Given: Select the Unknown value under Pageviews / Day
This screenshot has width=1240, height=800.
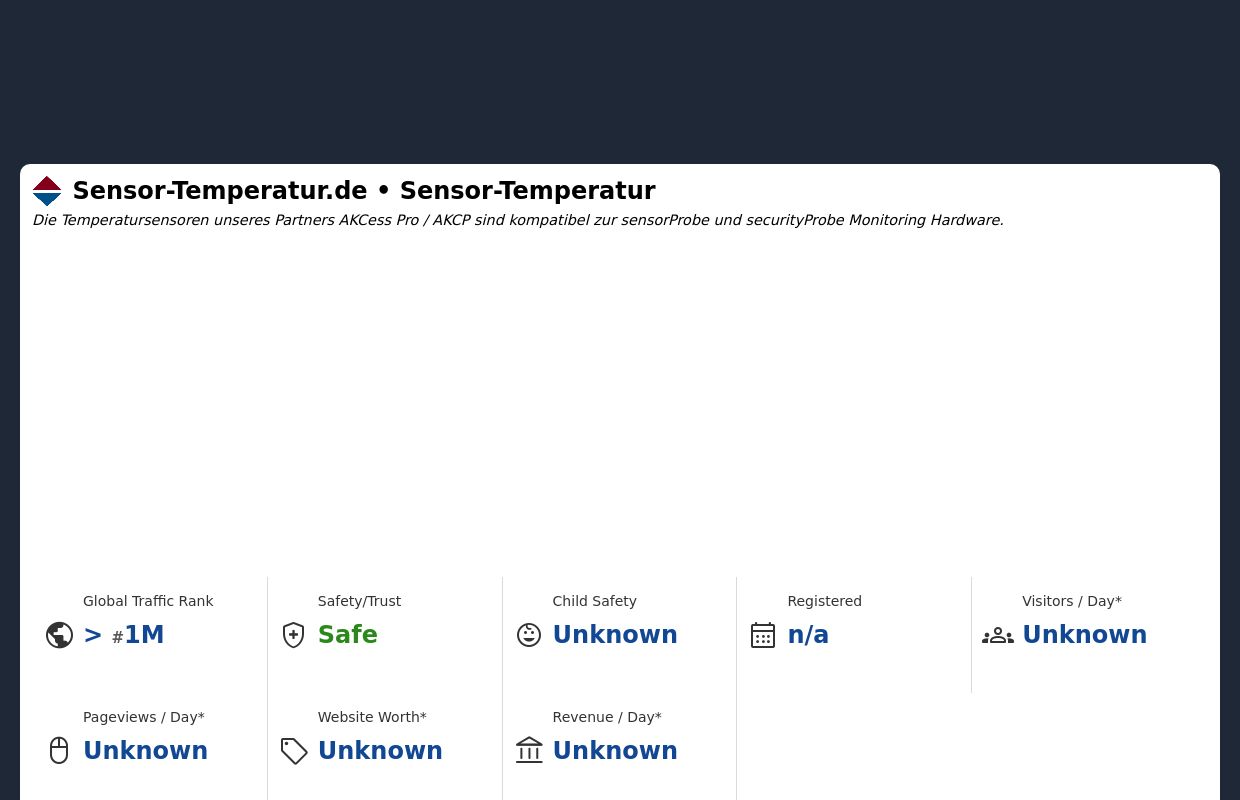Looking at the screenshot, I should (x=145, y=751).
